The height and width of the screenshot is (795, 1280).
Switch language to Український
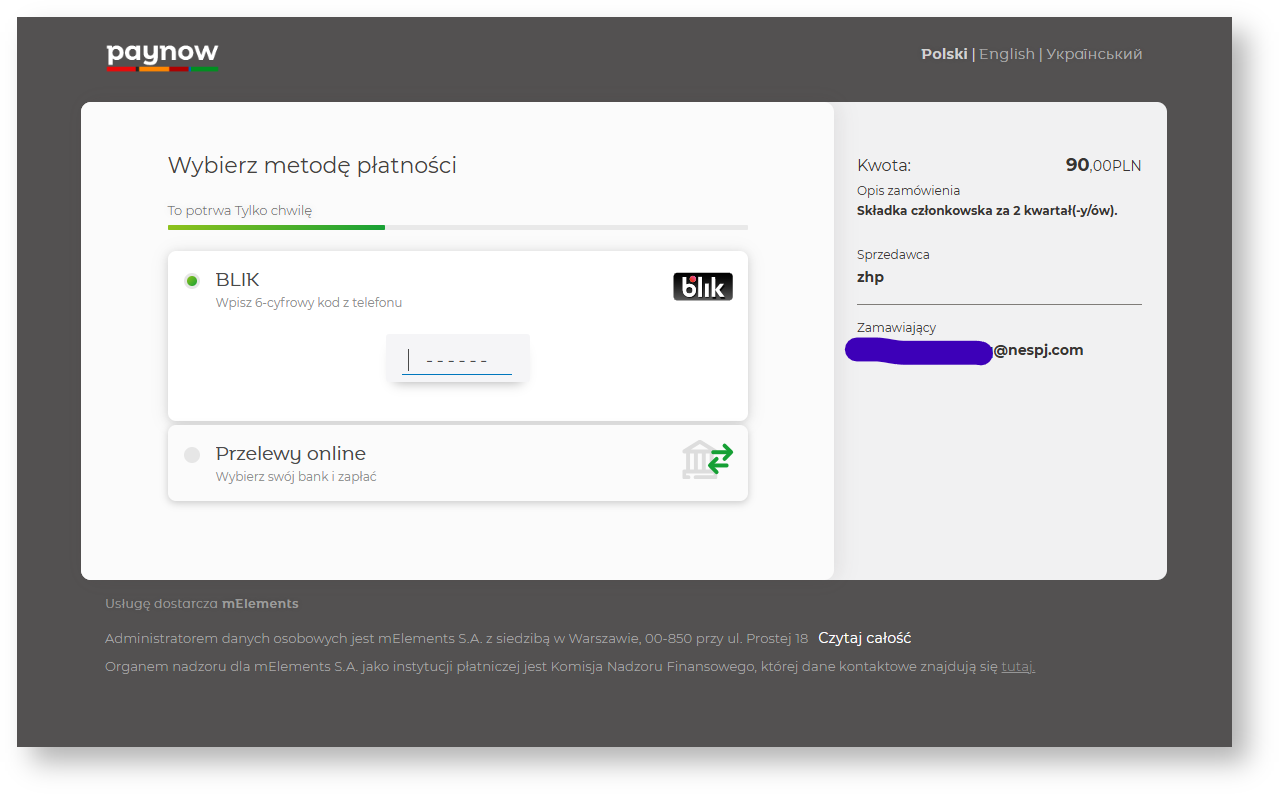pyautogui.click(x=1093, y=54)
